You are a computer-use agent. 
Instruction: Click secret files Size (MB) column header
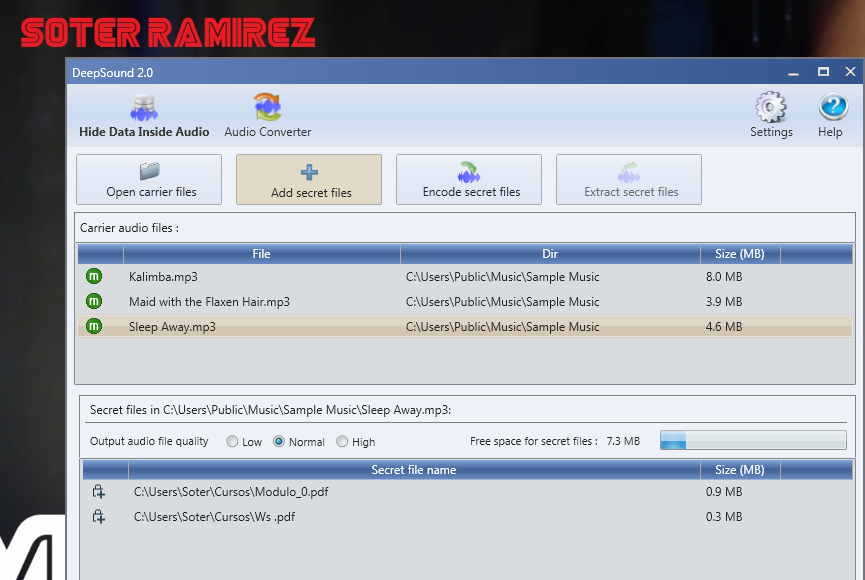740,470
